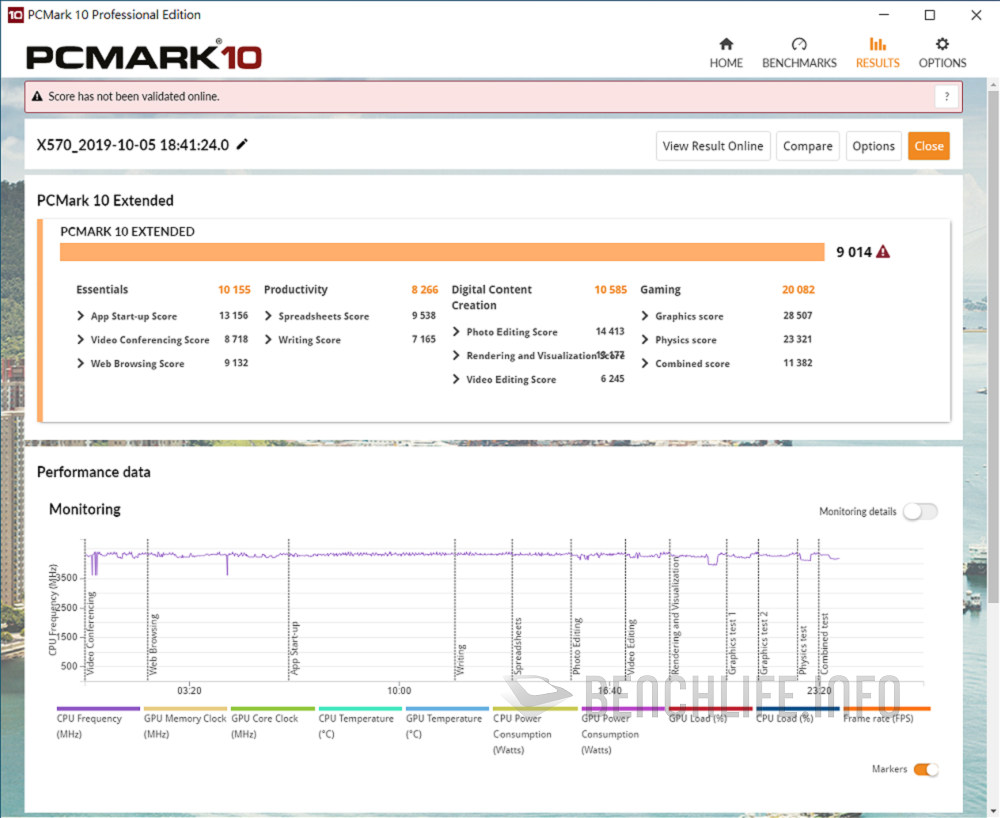Viewport: 1000px width, 818px height.
Task: Select CPU Frequency purple legend swatch
Action: (x=98, y=708)
